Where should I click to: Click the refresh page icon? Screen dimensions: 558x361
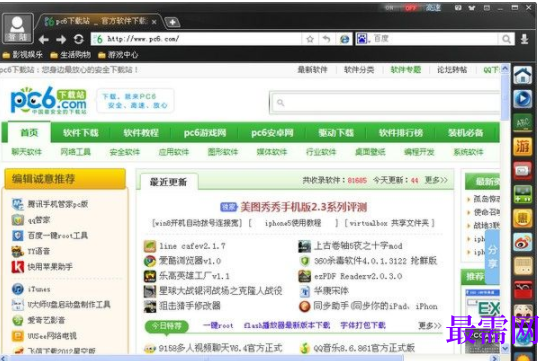tap(79, 39)
